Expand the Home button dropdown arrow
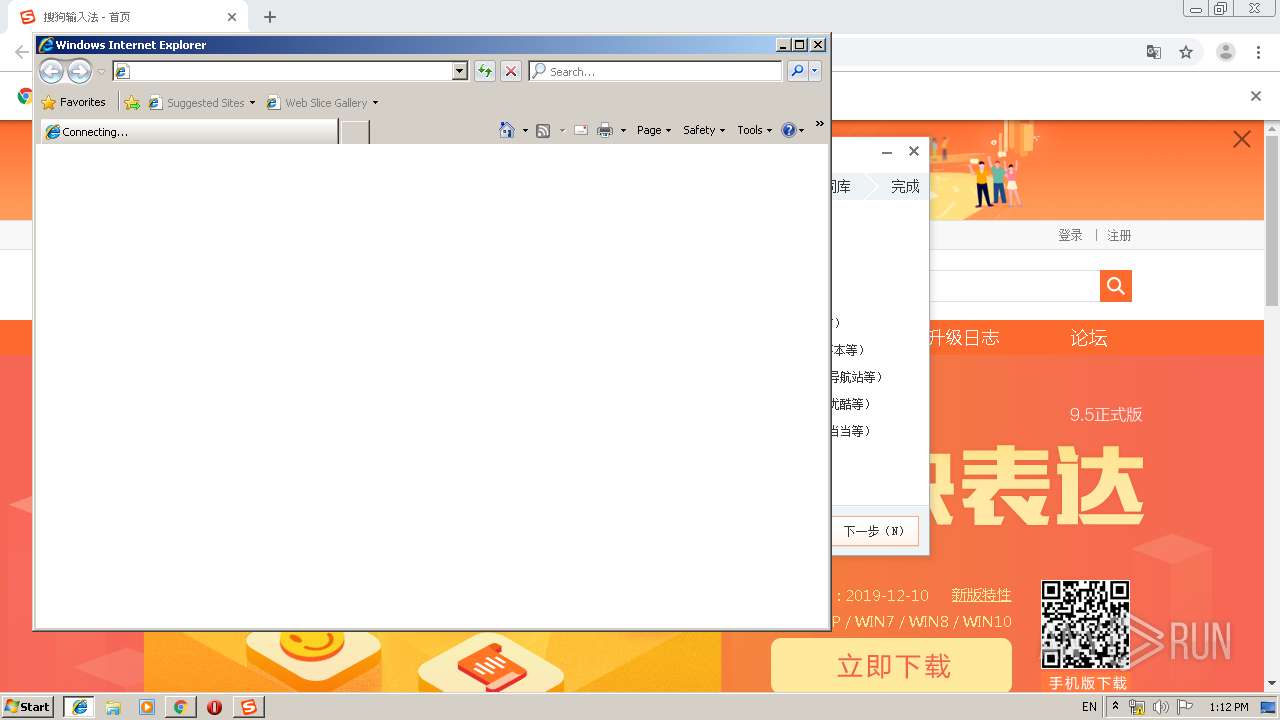 point(525,131)
